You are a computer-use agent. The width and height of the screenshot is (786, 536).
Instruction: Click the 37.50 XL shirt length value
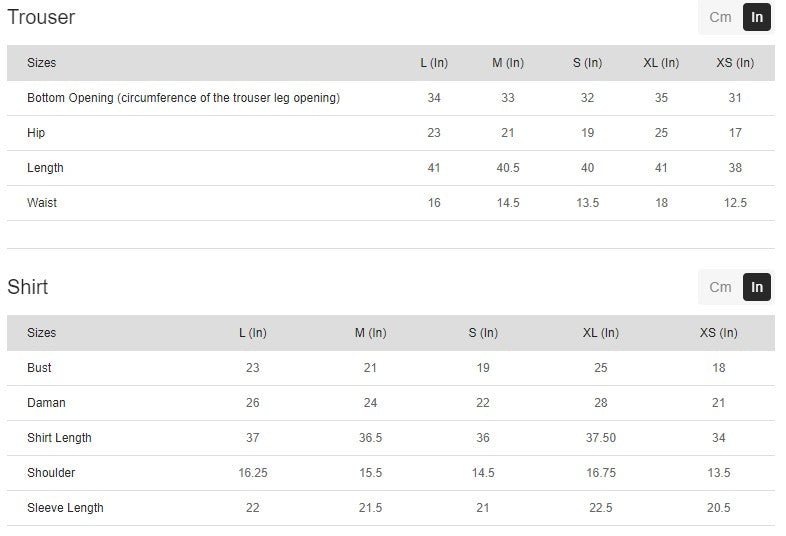(x=601, y=438)
